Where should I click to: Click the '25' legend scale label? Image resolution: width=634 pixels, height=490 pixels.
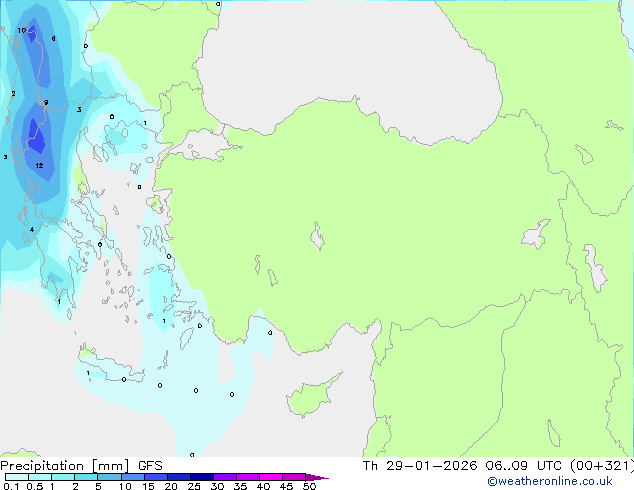pyautogui.click(x=194, y=486)
